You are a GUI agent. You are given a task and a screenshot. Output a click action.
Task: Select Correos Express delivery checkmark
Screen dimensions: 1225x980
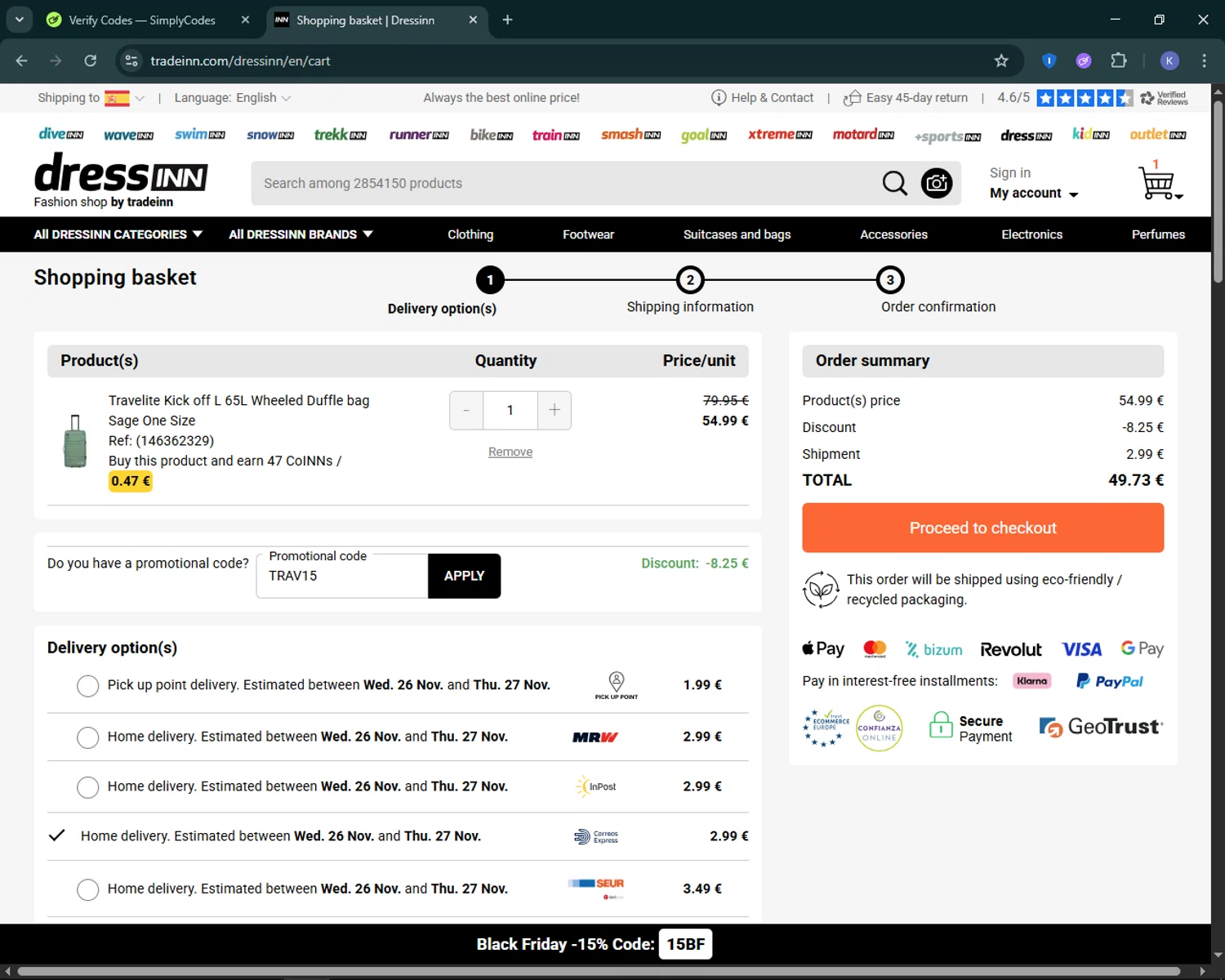click(56, 835)
